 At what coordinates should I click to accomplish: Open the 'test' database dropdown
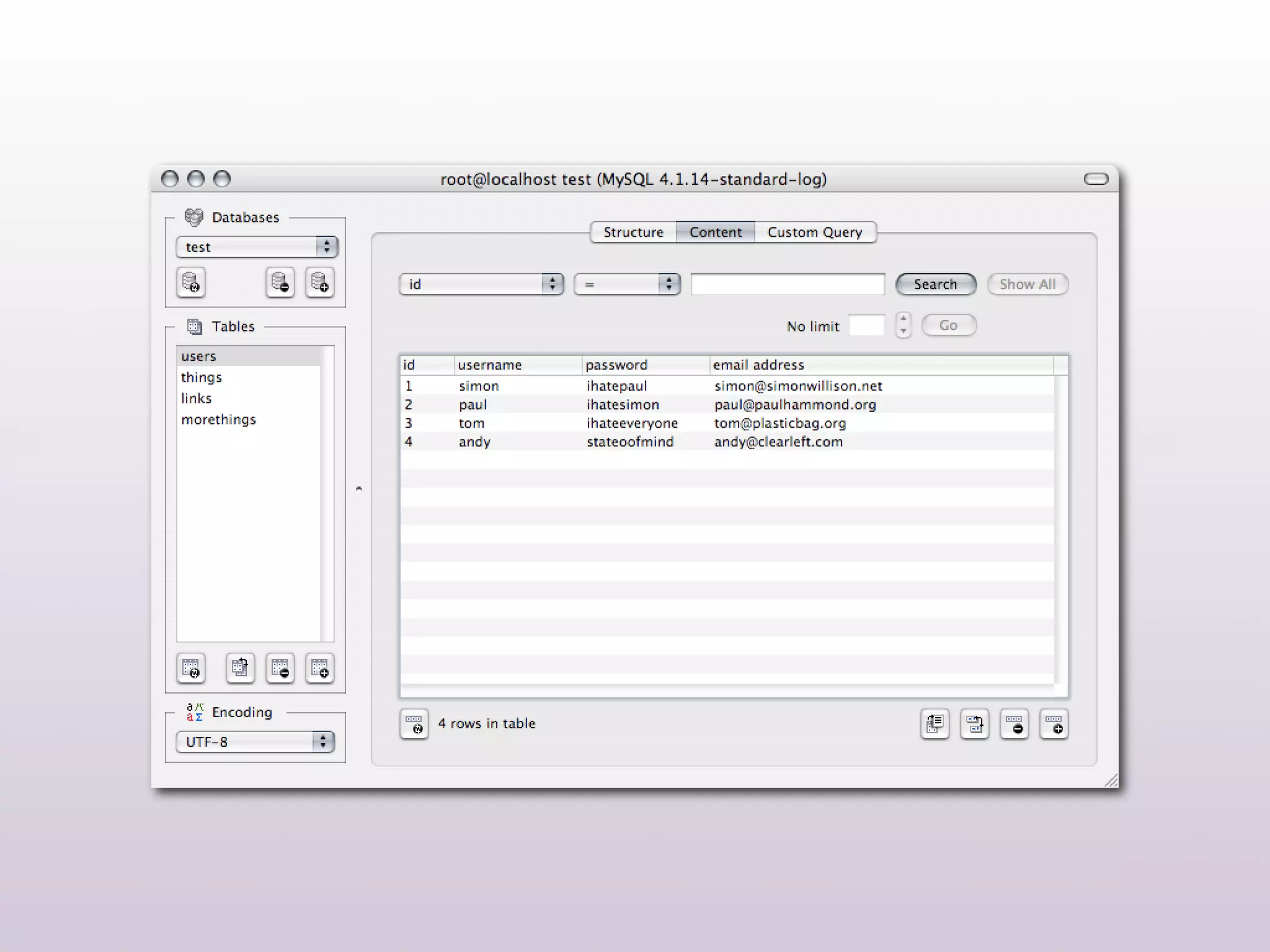257,247
